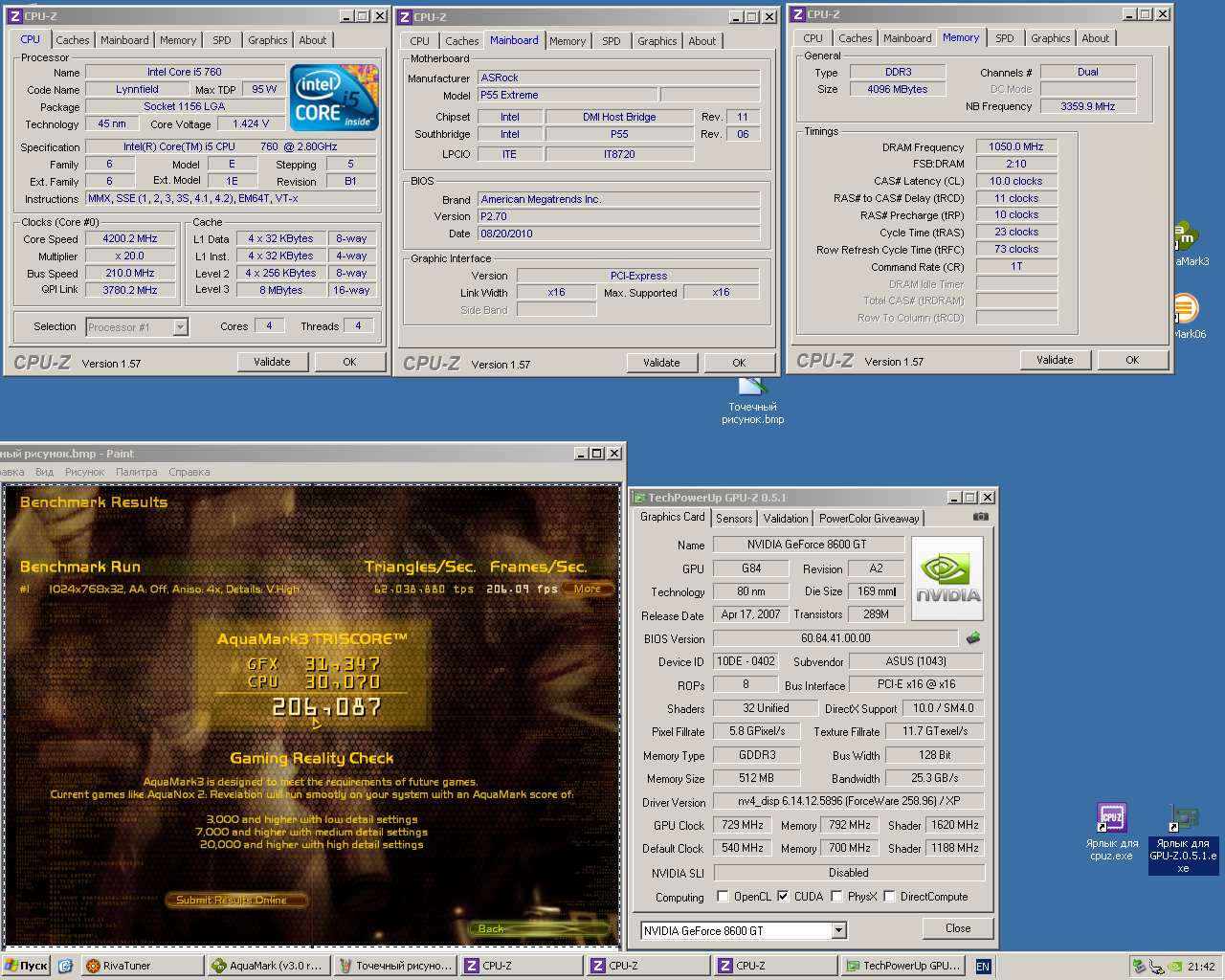Click the More button in AquaMark results

coord(588,589)
